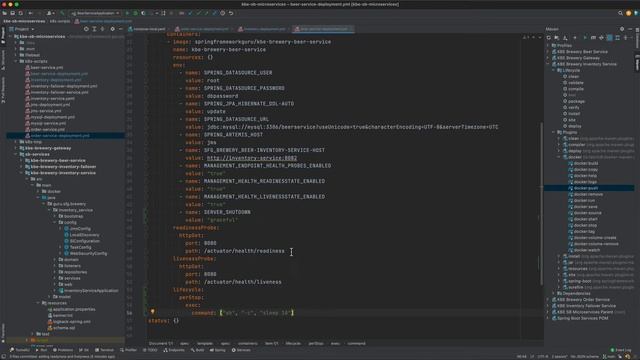Collapse the k8s-scripts folder
The height and width of the screenshot is (360, 640).
[16, 61]
